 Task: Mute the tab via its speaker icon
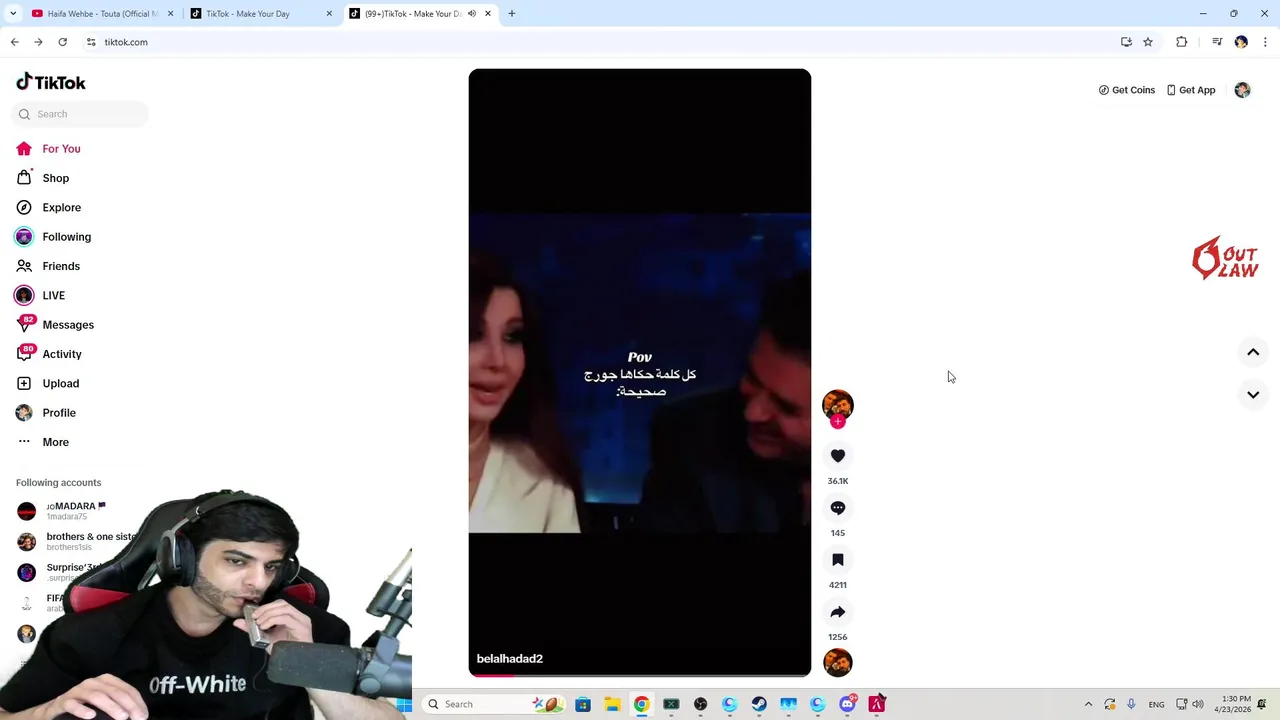(472, 14)
